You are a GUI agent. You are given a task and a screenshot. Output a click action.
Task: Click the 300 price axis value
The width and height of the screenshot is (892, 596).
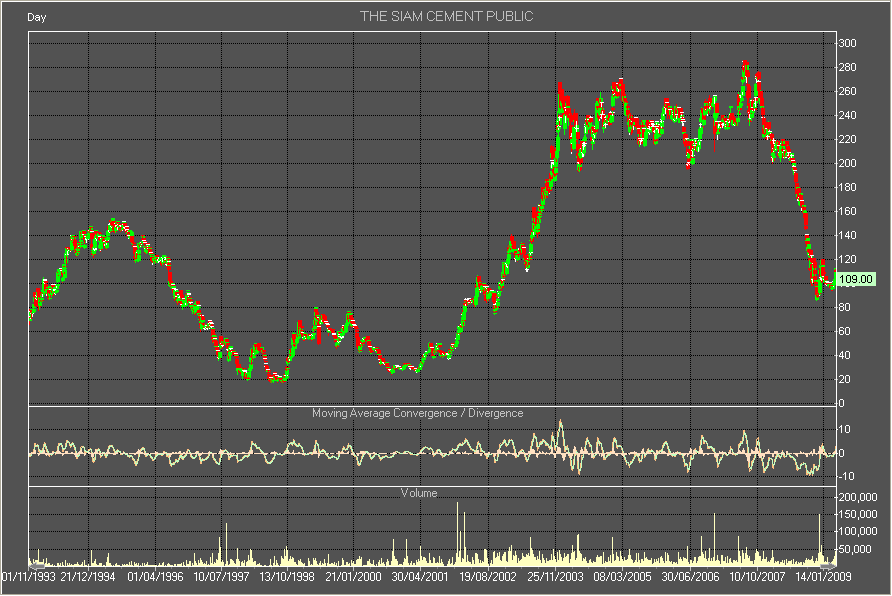[848, 43]
